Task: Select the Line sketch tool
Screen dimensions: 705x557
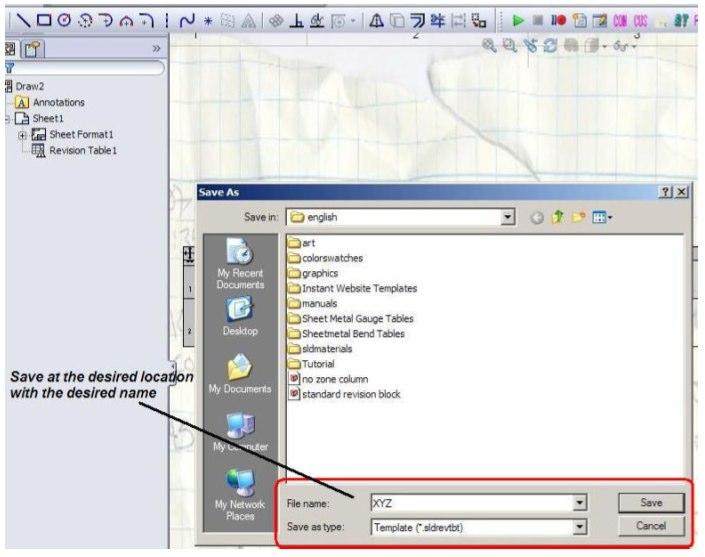Action: 24,20
